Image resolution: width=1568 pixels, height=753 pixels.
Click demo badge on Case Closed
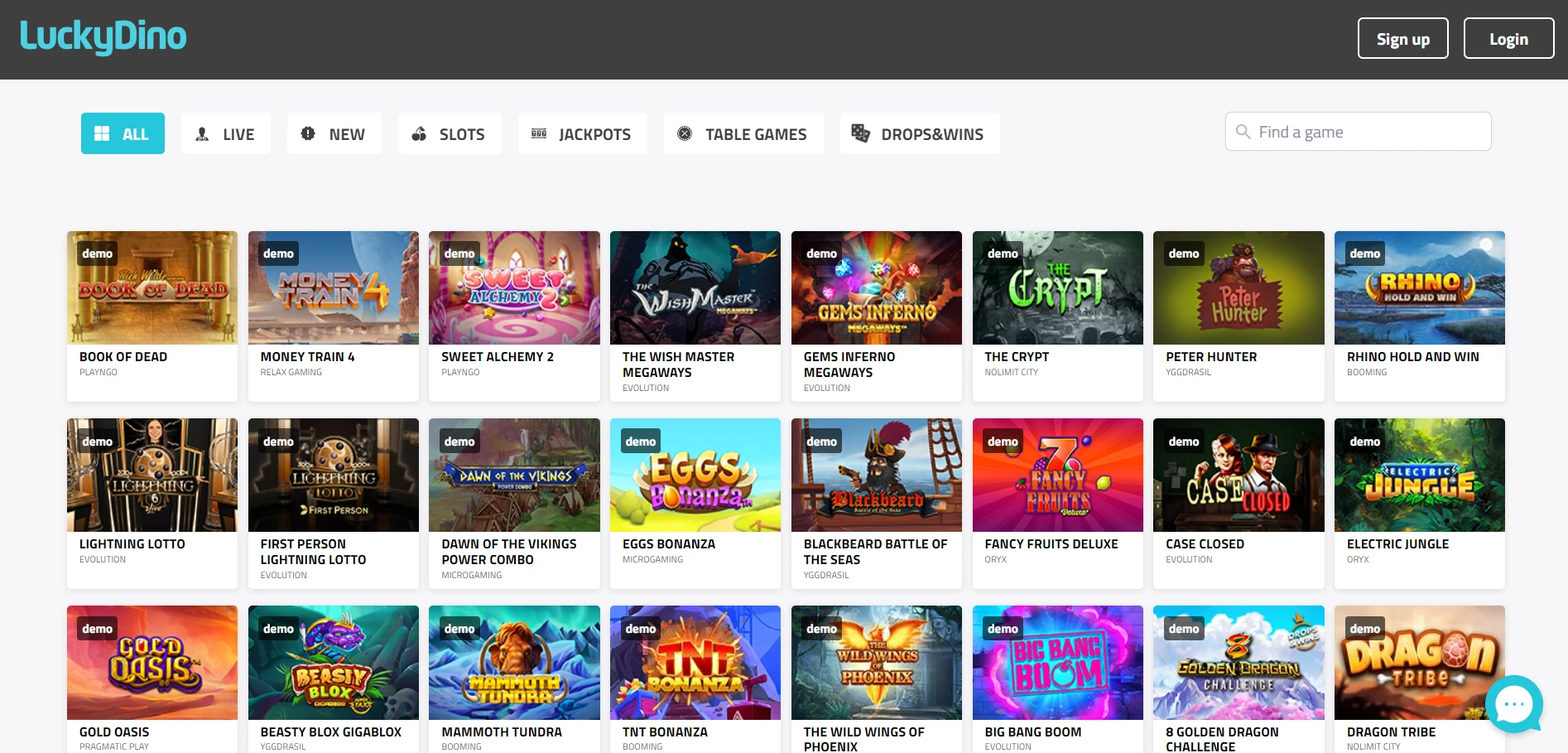pyautogui.click(x=1184, y=442)
